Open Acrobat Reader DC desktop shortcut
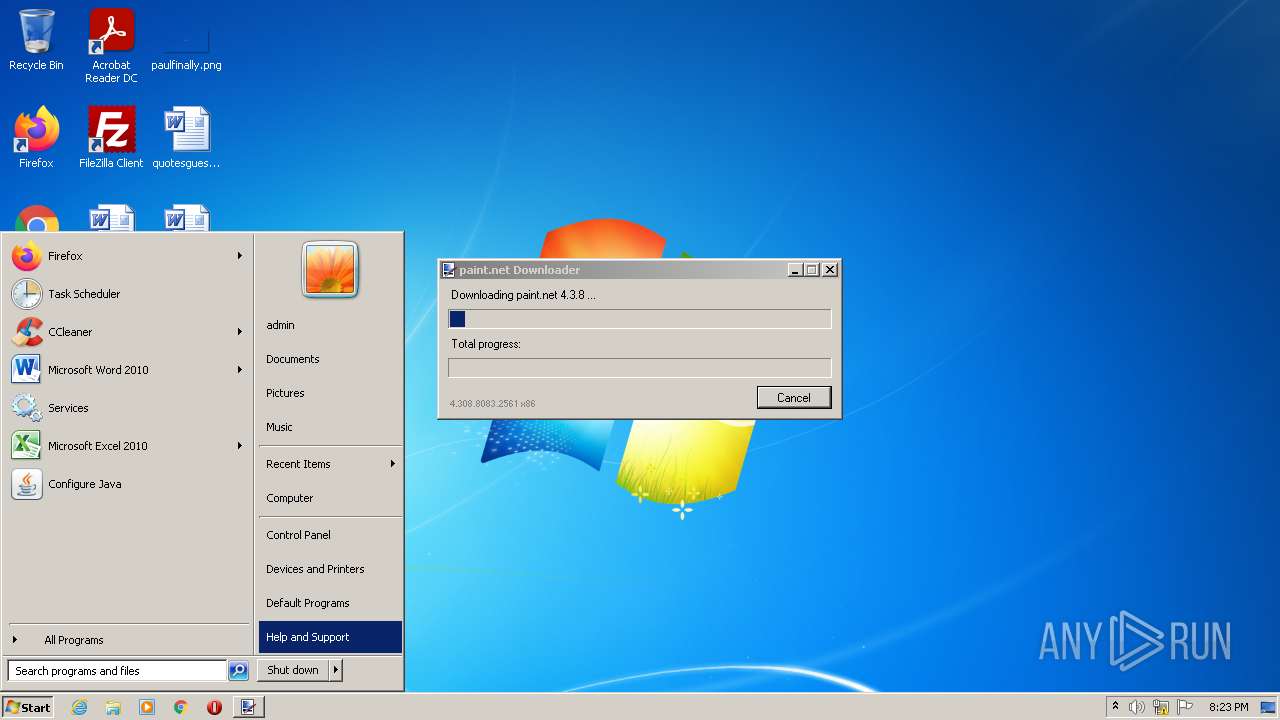The width and height of the screenshot is (1280, 720). (x=111, y=45)
